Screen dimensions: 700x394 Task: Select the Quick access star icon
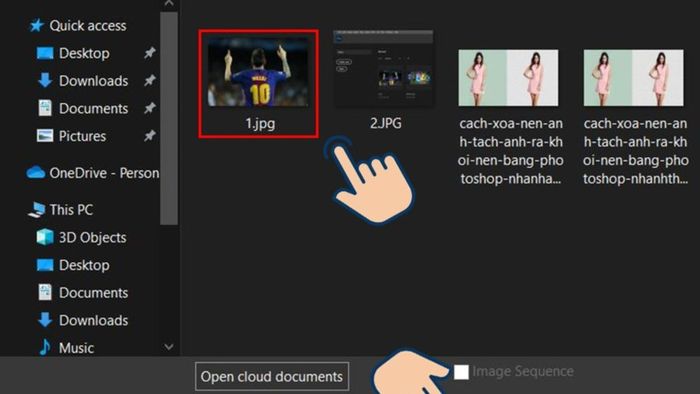(36, 25)
